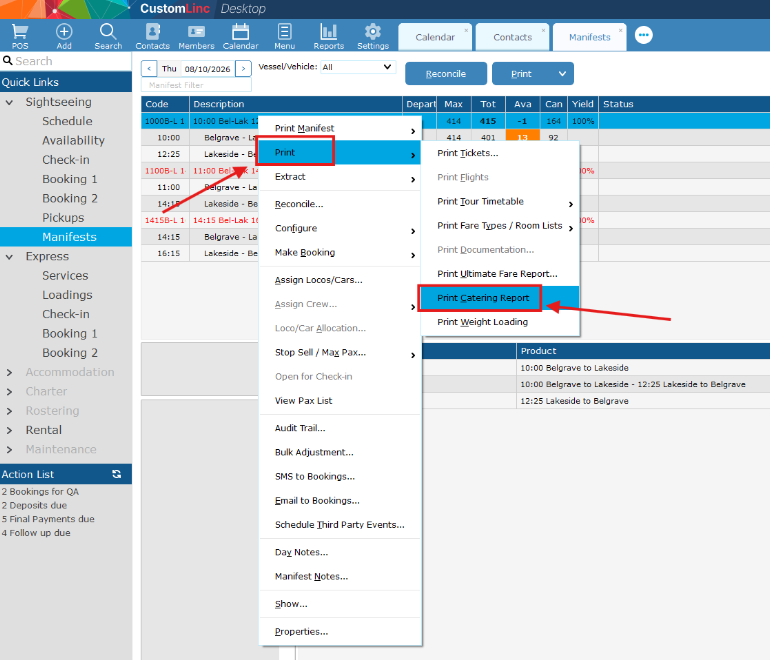Collapse the Sightseeing section
Screen dimensions: 770x660
[9, 102]
